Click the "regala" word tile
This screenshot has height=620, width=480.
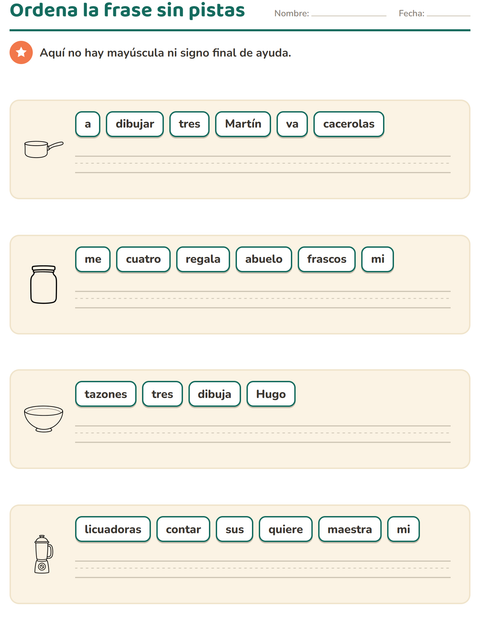tap(203, 259)
